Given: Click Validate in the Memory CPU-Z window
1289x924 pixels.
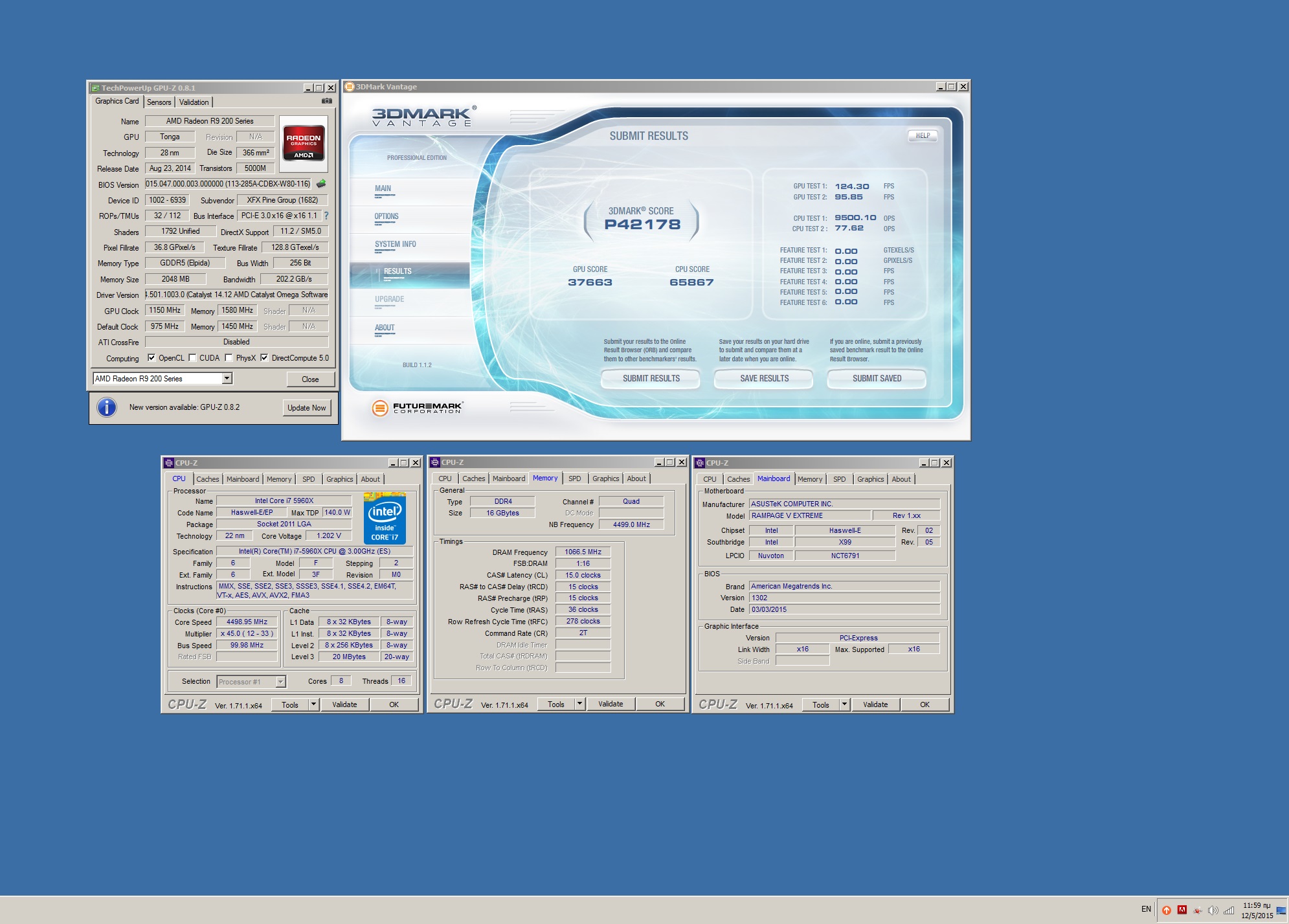Looking at the screenshot, I should click(x=611, y=704).
